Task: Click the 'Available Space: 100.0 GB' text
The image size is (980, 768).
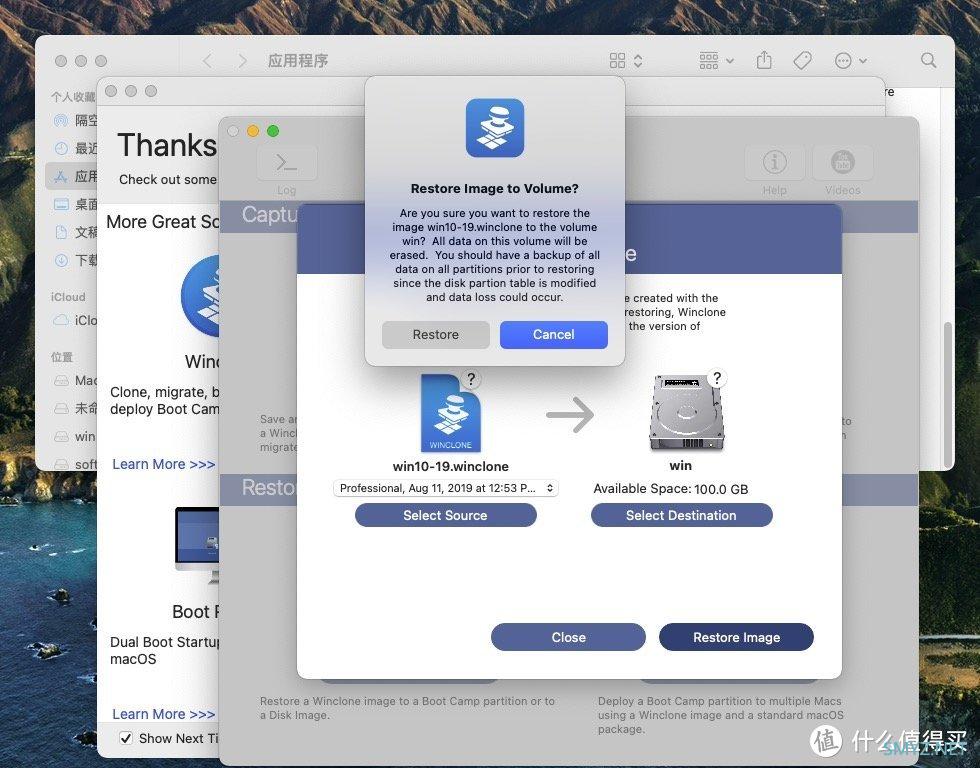Action: 671,489
